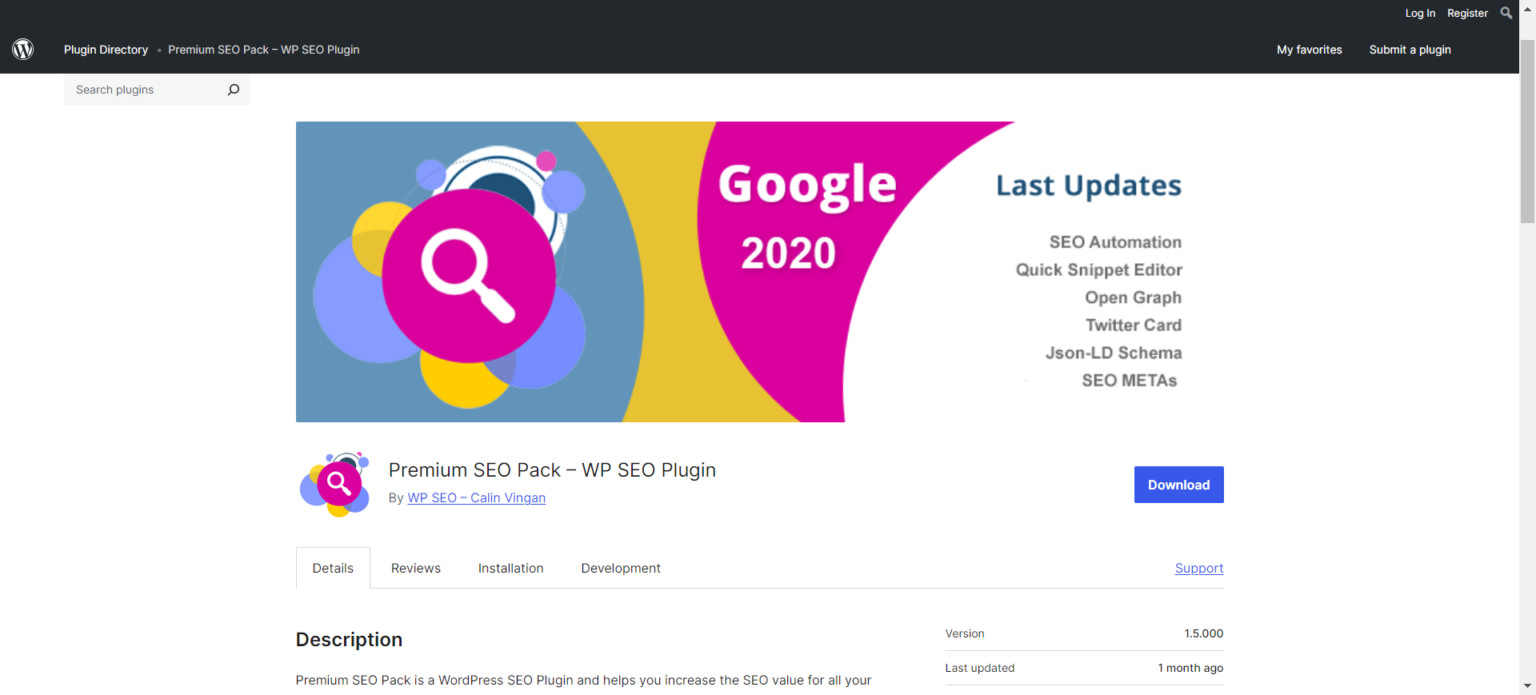Download the Premium SEO Pack plugin

coord(1178,484)
